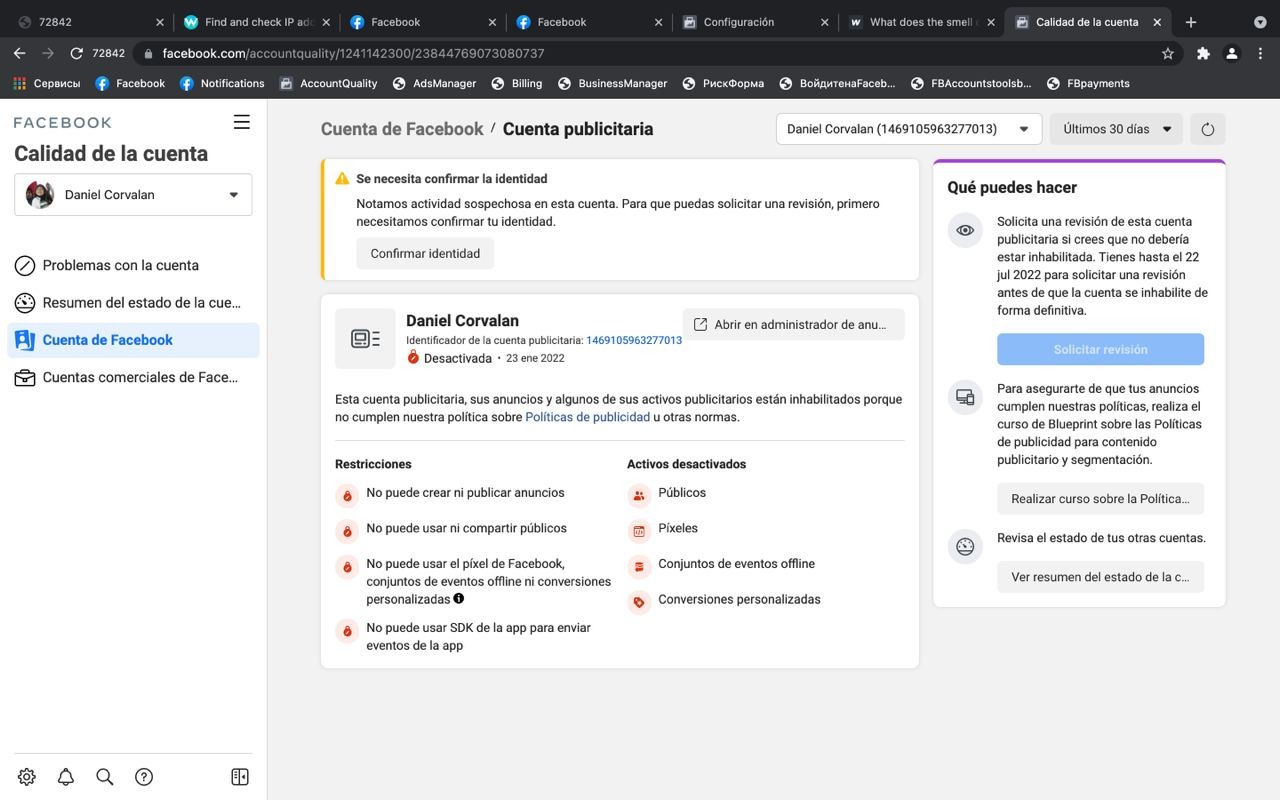This screenshot has height=800, width=1280.
Task: Click 'Conversiones personalizadas' asset item
Action: (739, 600)
